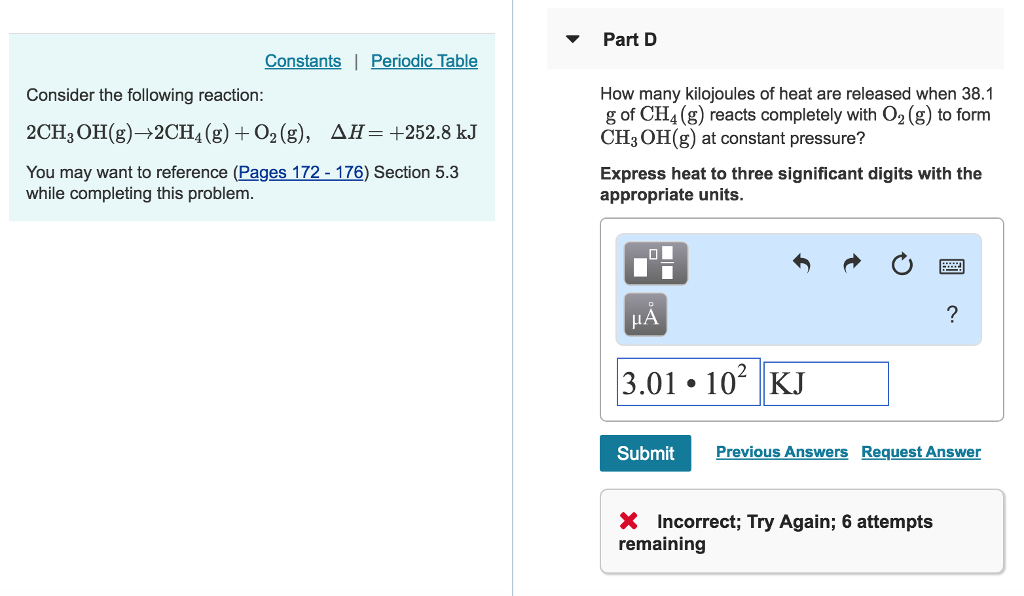Reset the answer using the circular arrow icon
Image resolution: width=1024 pixels, height=596 pixels.
coord(901,263)
